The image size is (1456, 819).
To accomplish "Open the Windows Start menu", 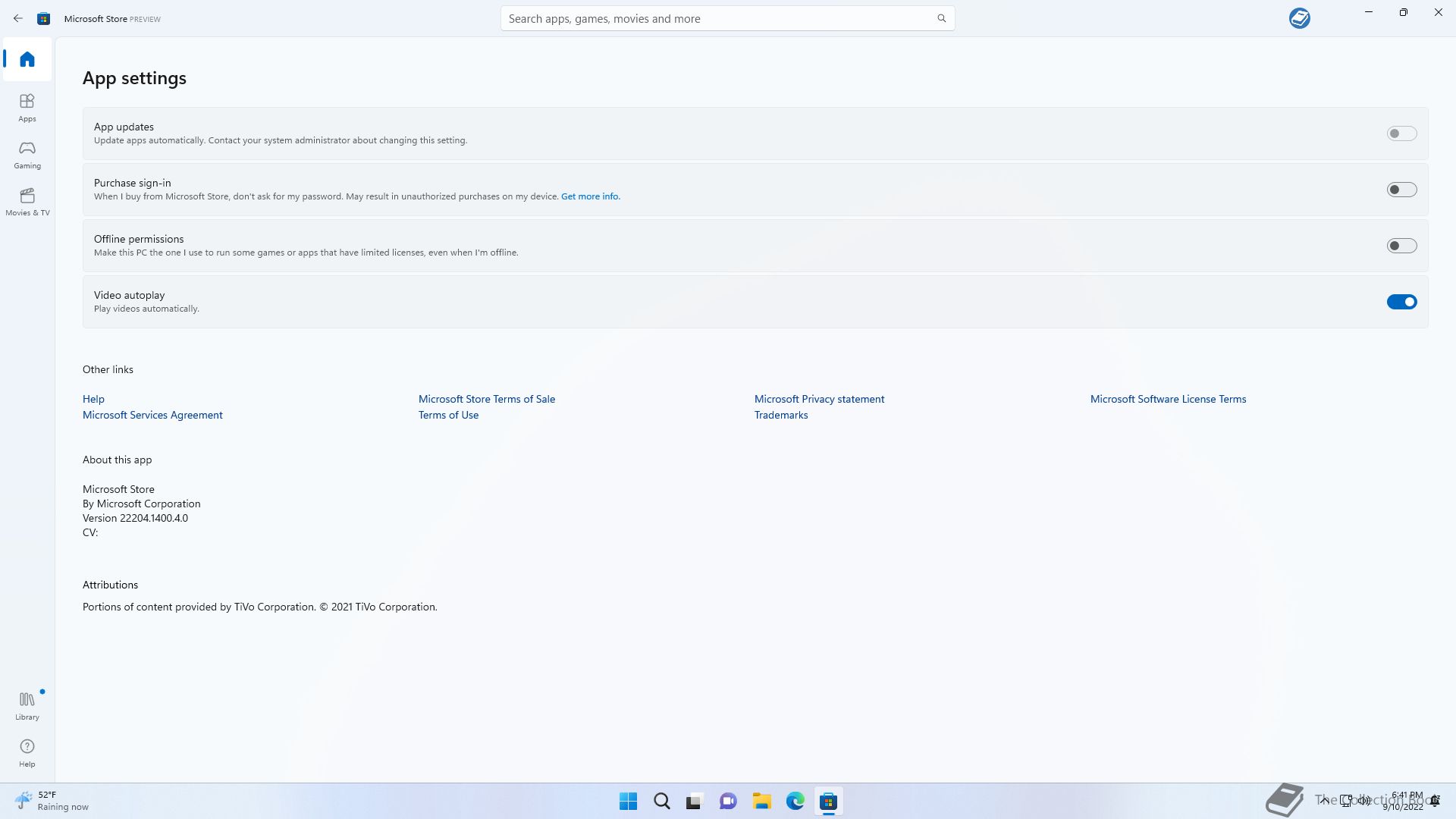I will point(628,801).
